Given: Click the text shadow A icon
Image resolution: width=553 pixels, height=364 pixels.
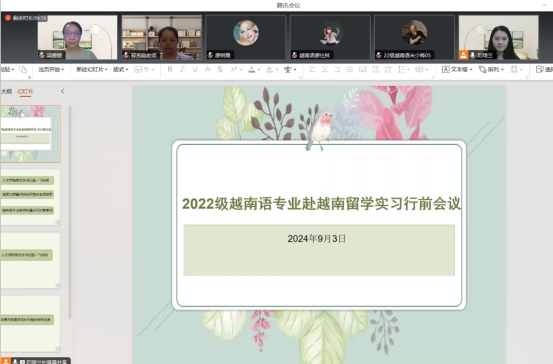Looking at the screenshot, I should (208, 69).
